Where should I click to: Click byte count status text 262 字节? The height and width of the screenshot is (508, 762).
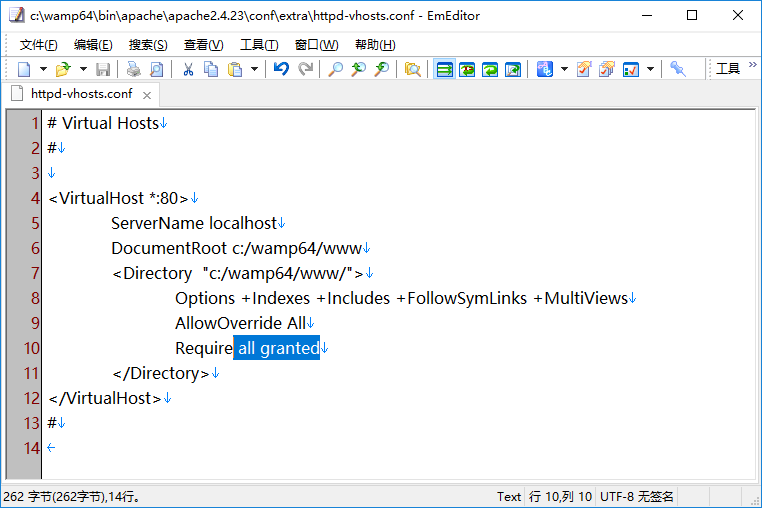(x=72, y=497)
